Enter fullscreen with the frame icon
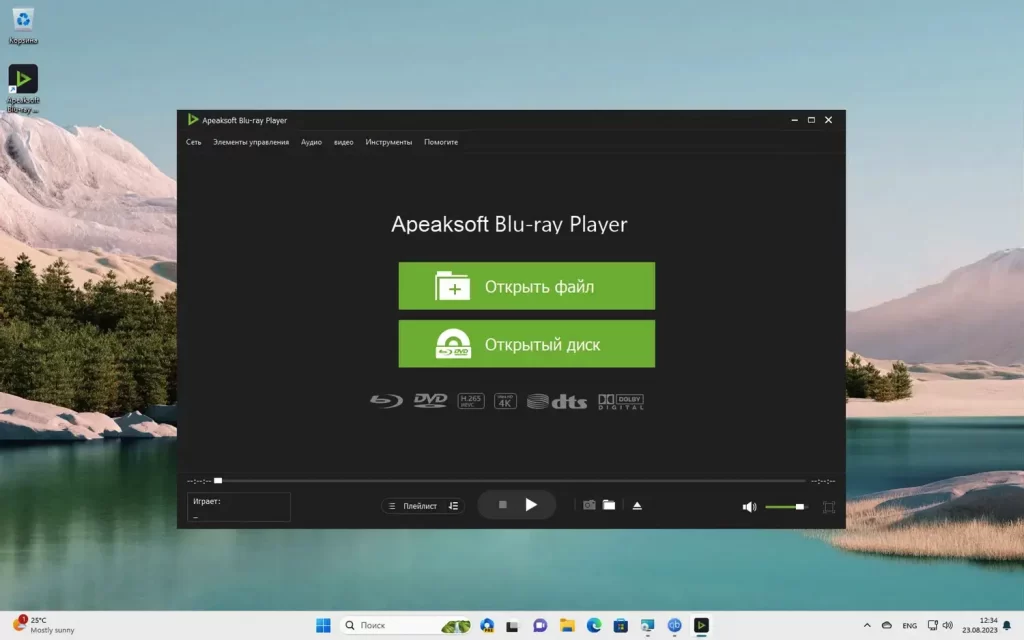Image resolution: width=1024 pixels, height=640 pixels. tap(827, 507)
